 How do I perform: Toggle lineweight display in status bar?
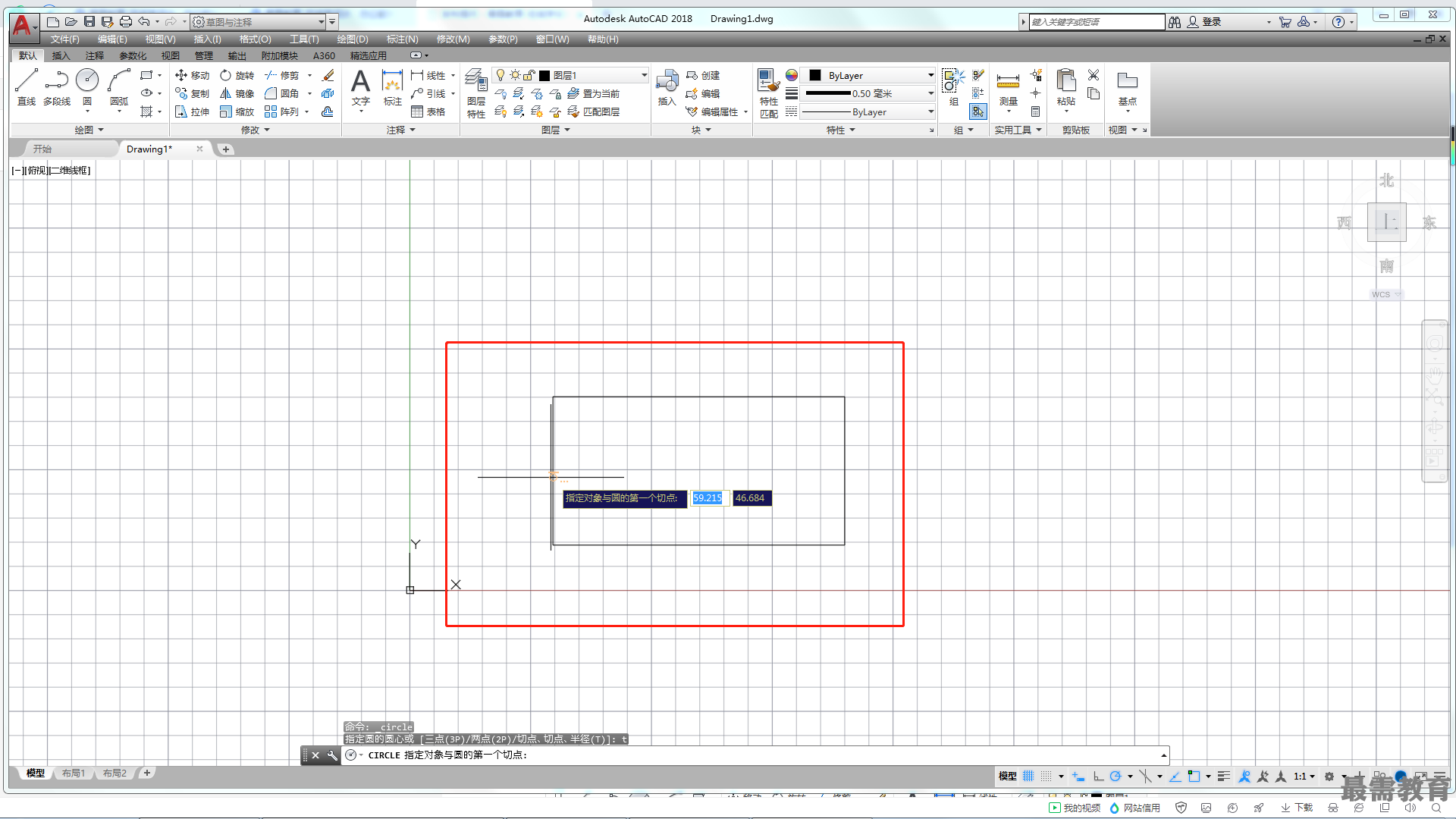1223,776
